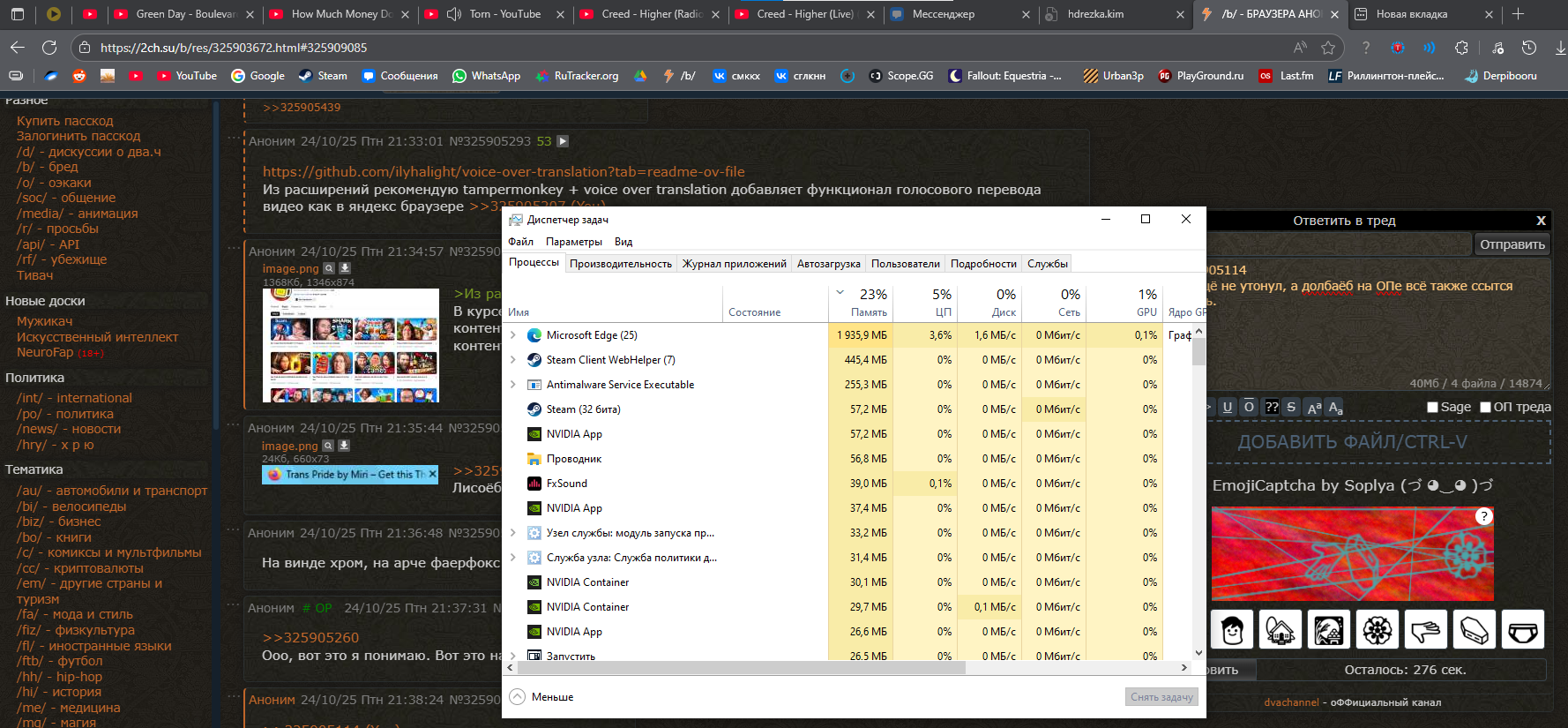Select the coffin emoji in the captcha
The width and height of the screenshot is (1568, 728).
pyautogui.click(x=1475, y=630)
